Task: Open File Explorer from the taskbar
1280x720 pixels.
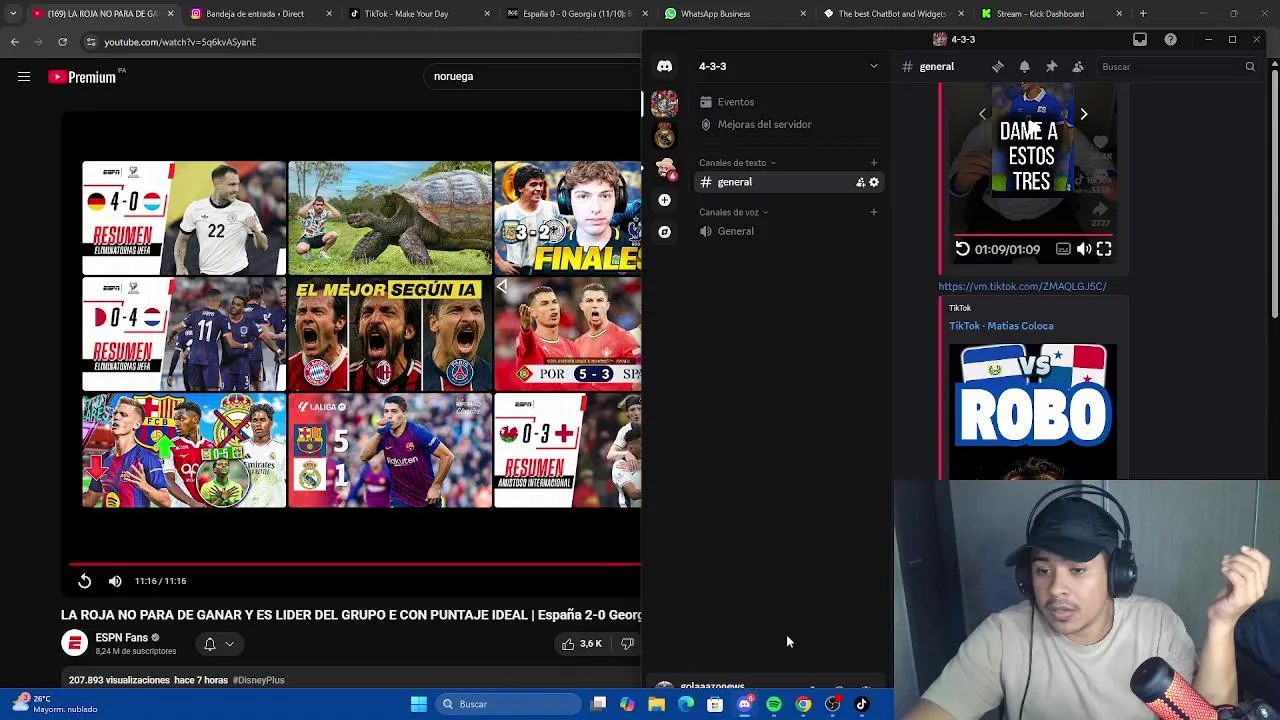Action: tap(656, 704)
